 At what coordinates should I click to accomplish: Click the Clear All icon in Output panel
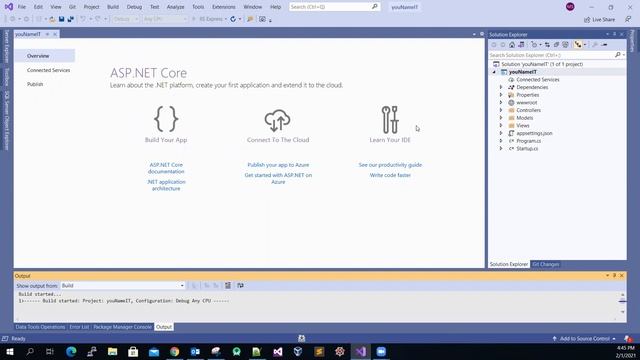tap(228, 285)
